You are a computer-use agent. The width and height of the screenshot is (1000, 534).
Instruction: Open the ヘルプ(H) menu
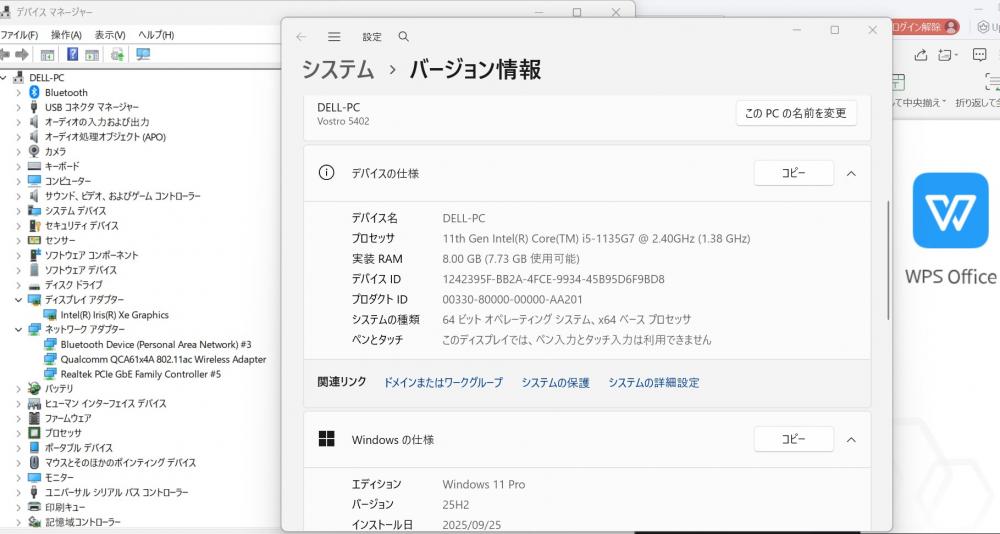point(156,35)
